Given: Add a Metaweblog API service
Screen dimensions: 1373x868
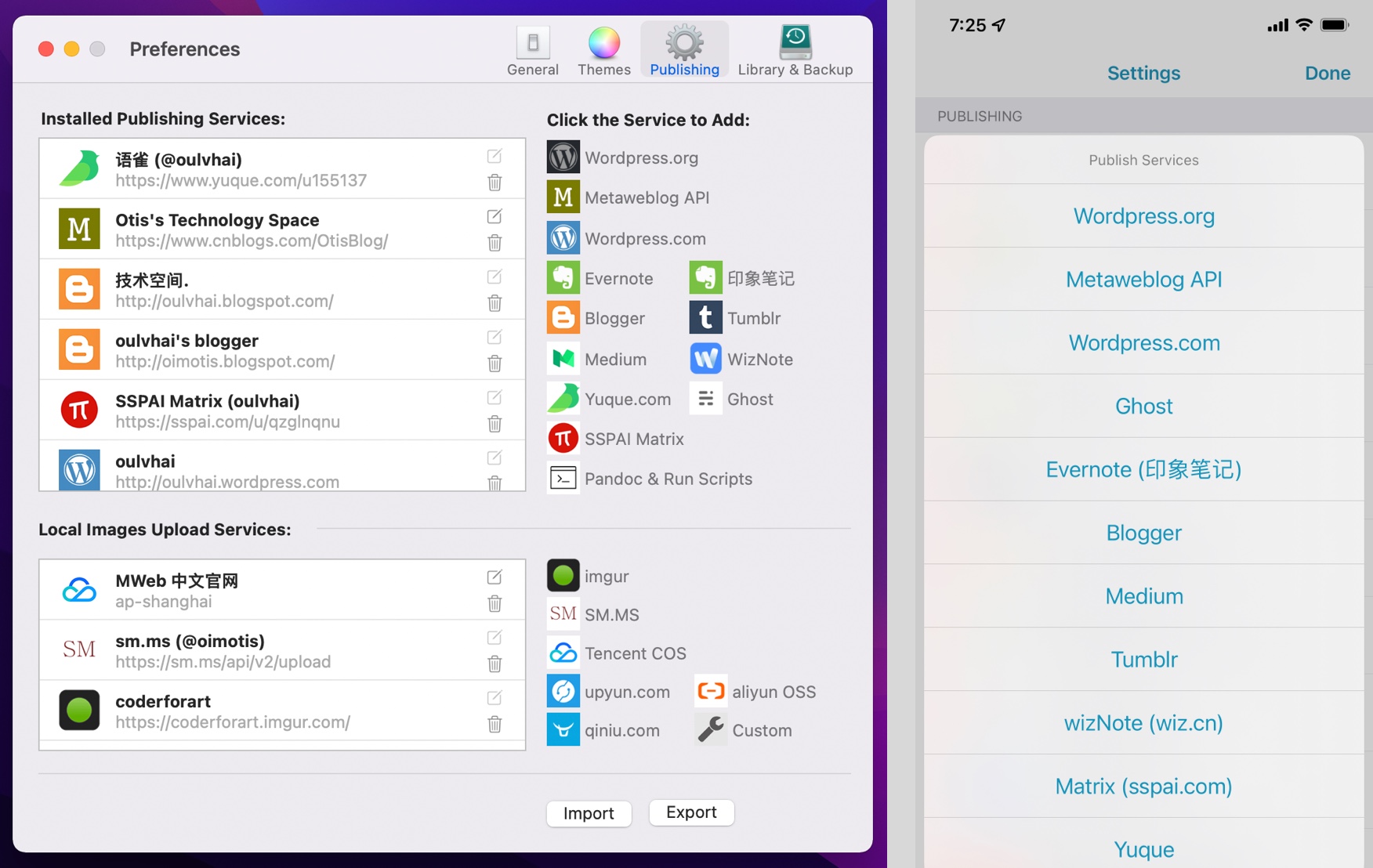Looking at the screenshot, I should point(629,197).
